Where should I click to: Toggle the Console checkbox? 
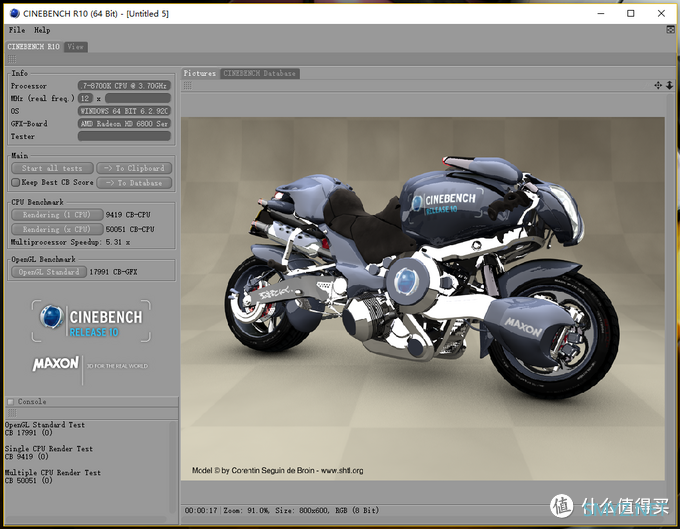(x=11, y=402)
